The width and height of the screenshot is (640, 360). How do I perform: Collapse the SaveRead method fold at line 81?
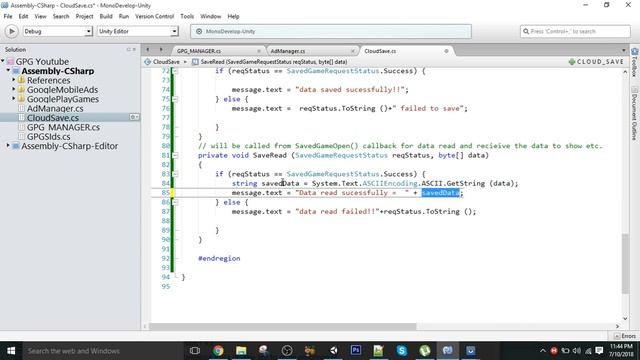point(175,156)
